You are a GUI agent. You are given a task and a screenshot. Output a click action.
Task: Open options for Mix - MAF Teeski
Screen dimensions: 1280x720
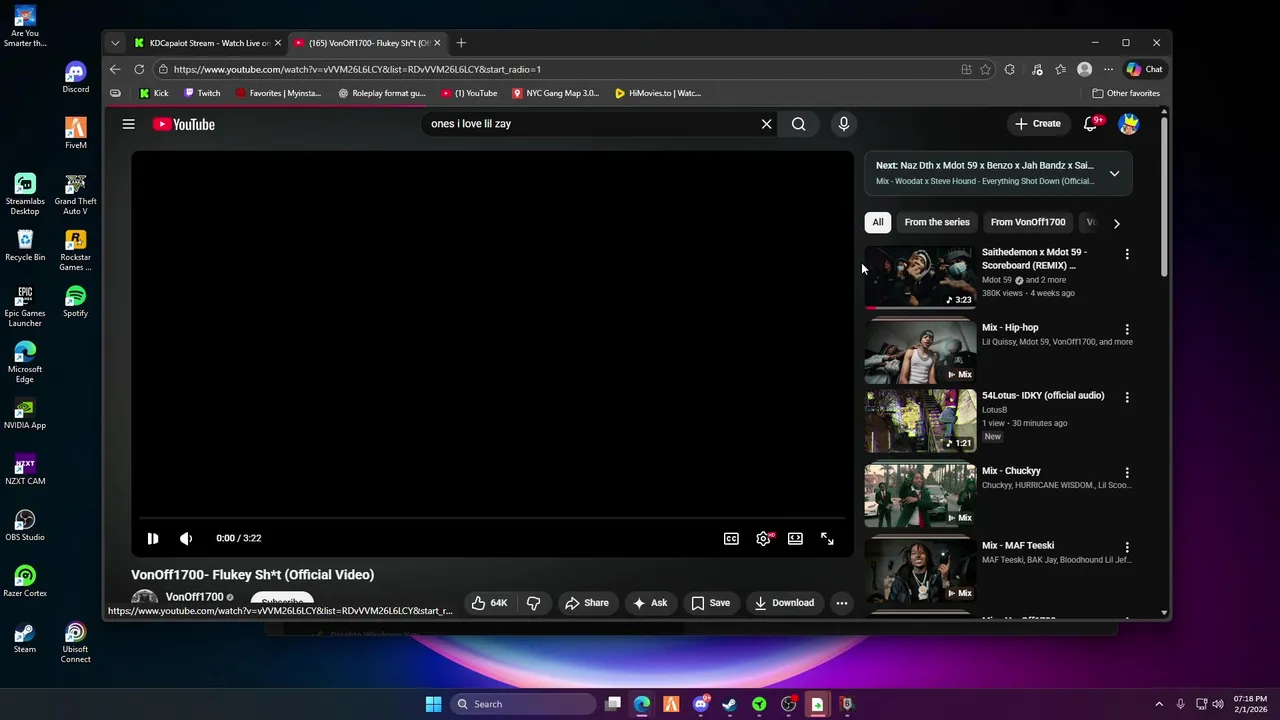click(x=1127, y=547)
